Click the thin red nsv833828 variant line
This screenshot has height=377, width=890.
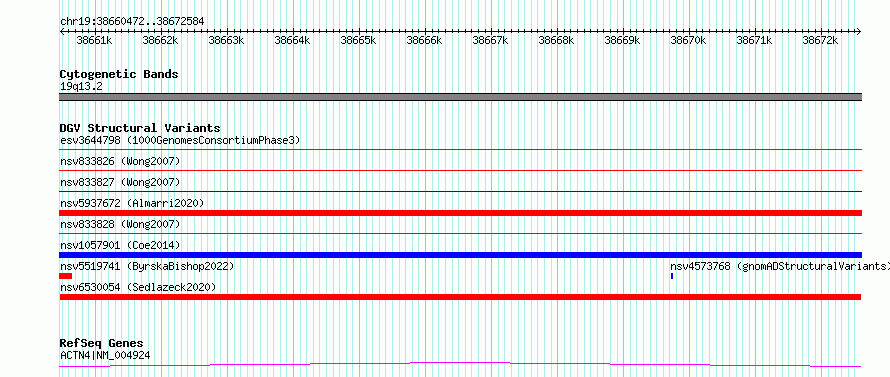pyautogui.click(x=460, y=233)
